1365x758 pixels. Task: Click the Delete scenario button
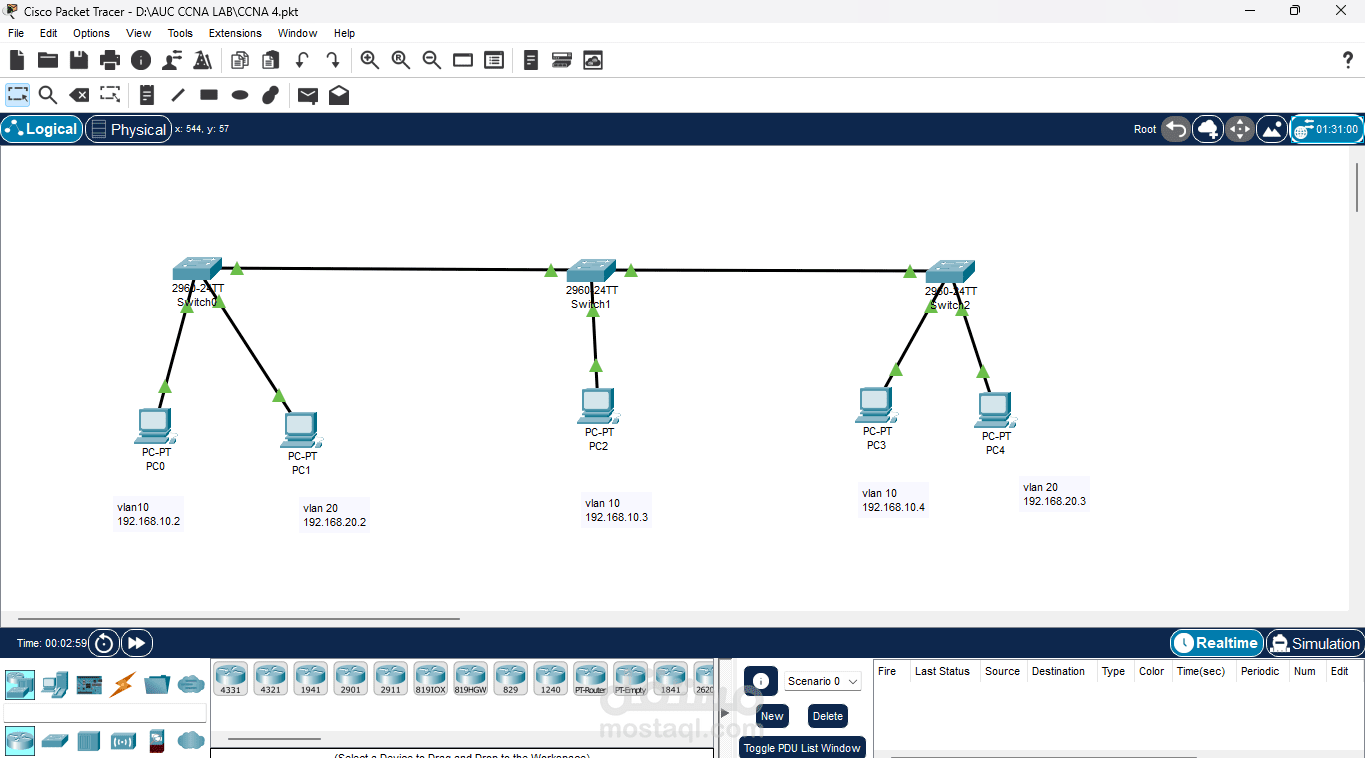click(x=828, y=716)
